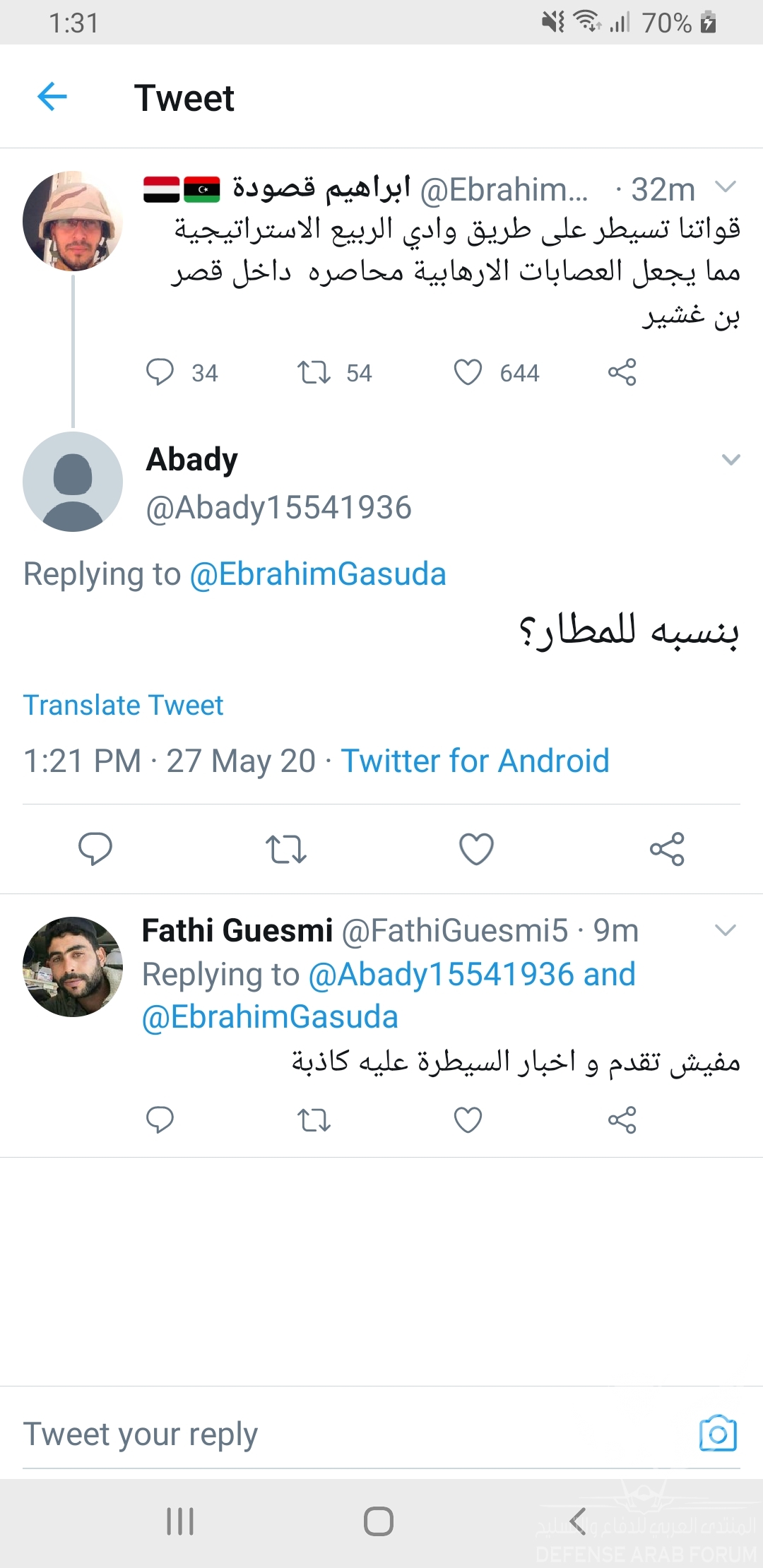
Task: Share Fathi Guesmi's reply
Action: click(x=622, y=1120)
